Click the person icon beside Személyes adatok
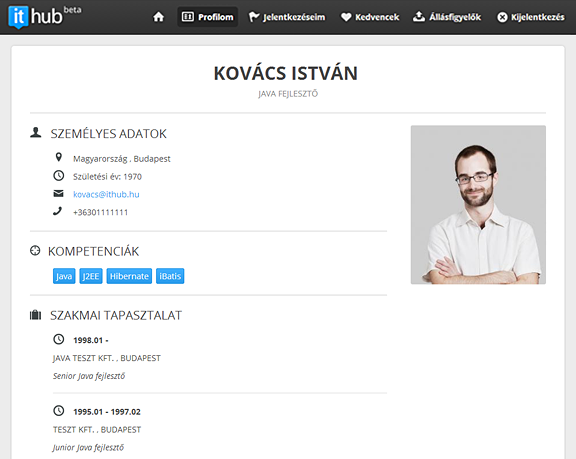576x459 pixels. [x=36, y=133]
